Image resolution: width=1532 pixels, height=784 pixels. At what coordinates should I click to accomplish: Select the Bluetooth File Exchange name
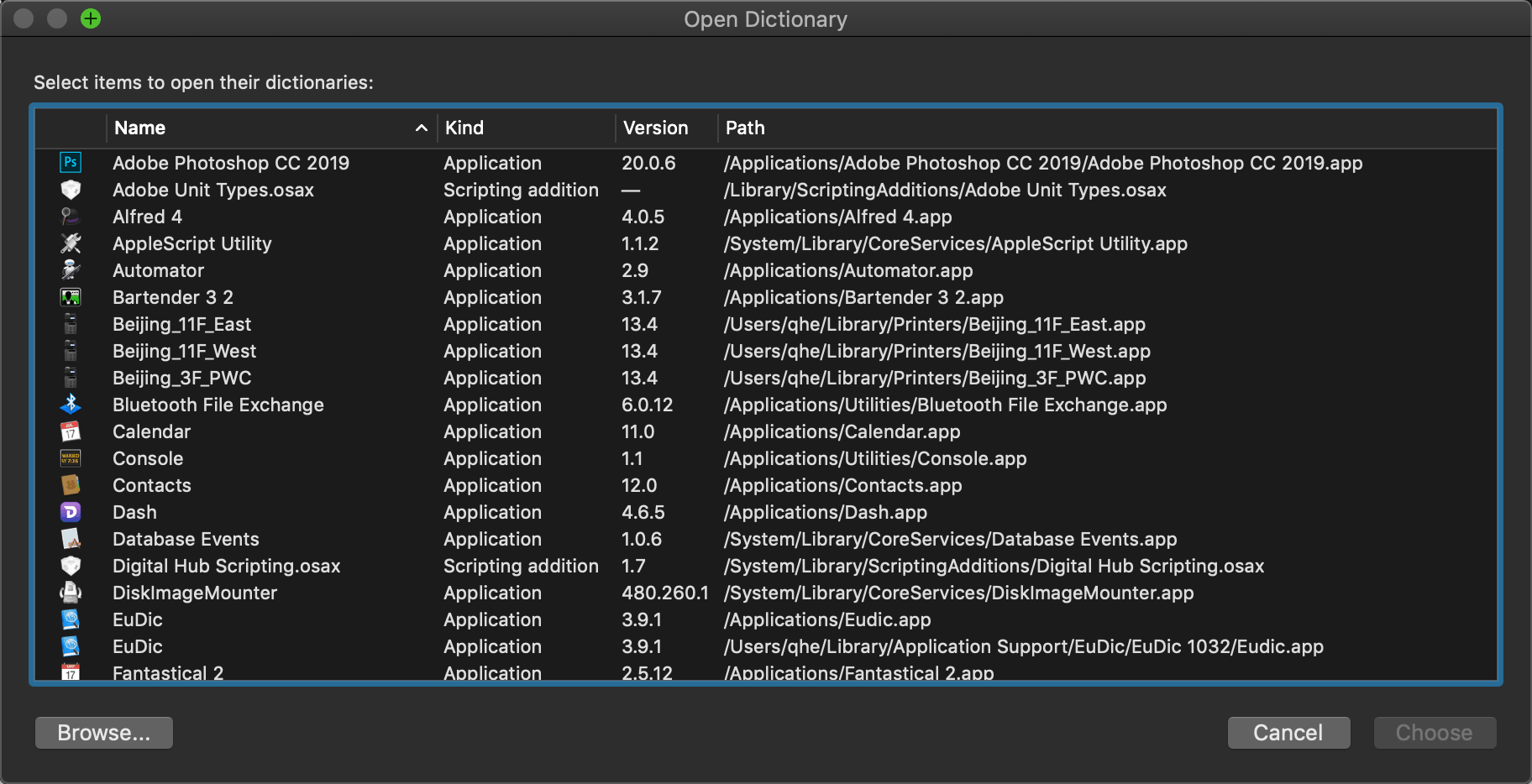click(x=218, y=405)
